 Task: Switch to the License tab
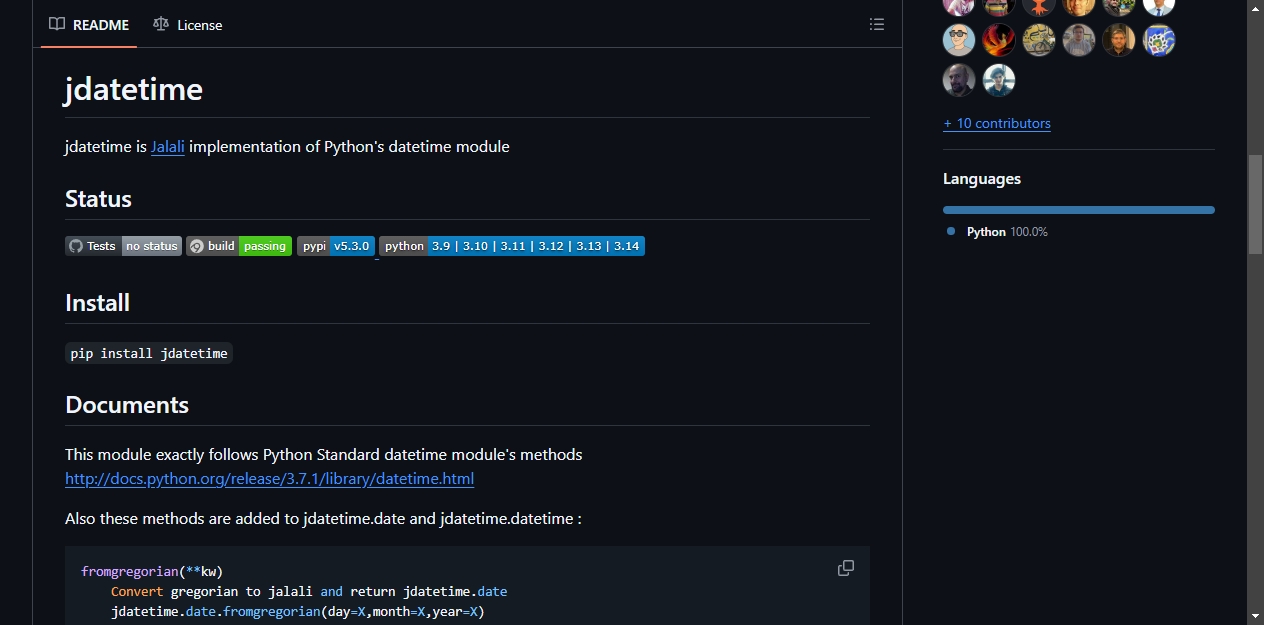pyautogui.click(x=188, y=24)
